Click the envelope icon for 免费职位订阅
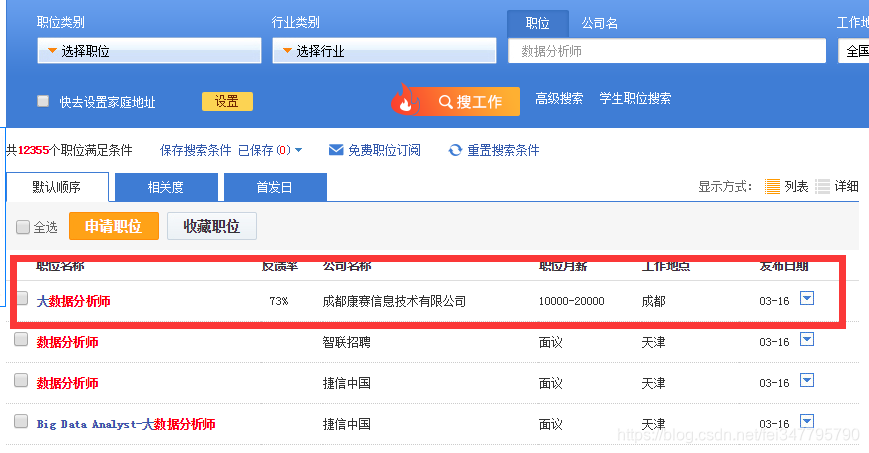The width and height of the screenshot is (869, 453). click(x=336, y=150)
